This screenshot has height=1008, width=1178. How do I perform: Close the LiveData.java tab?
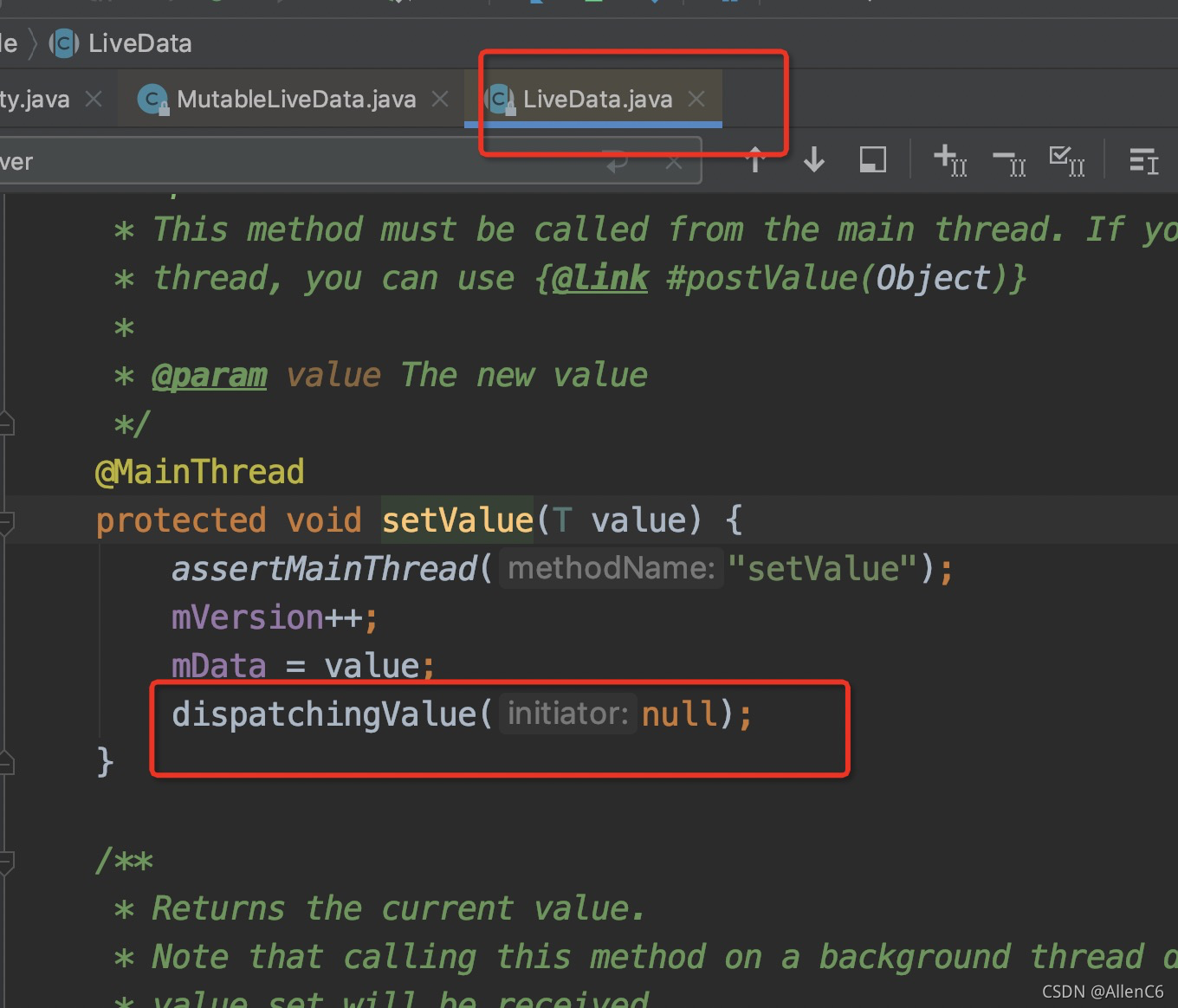pos(696,98)
